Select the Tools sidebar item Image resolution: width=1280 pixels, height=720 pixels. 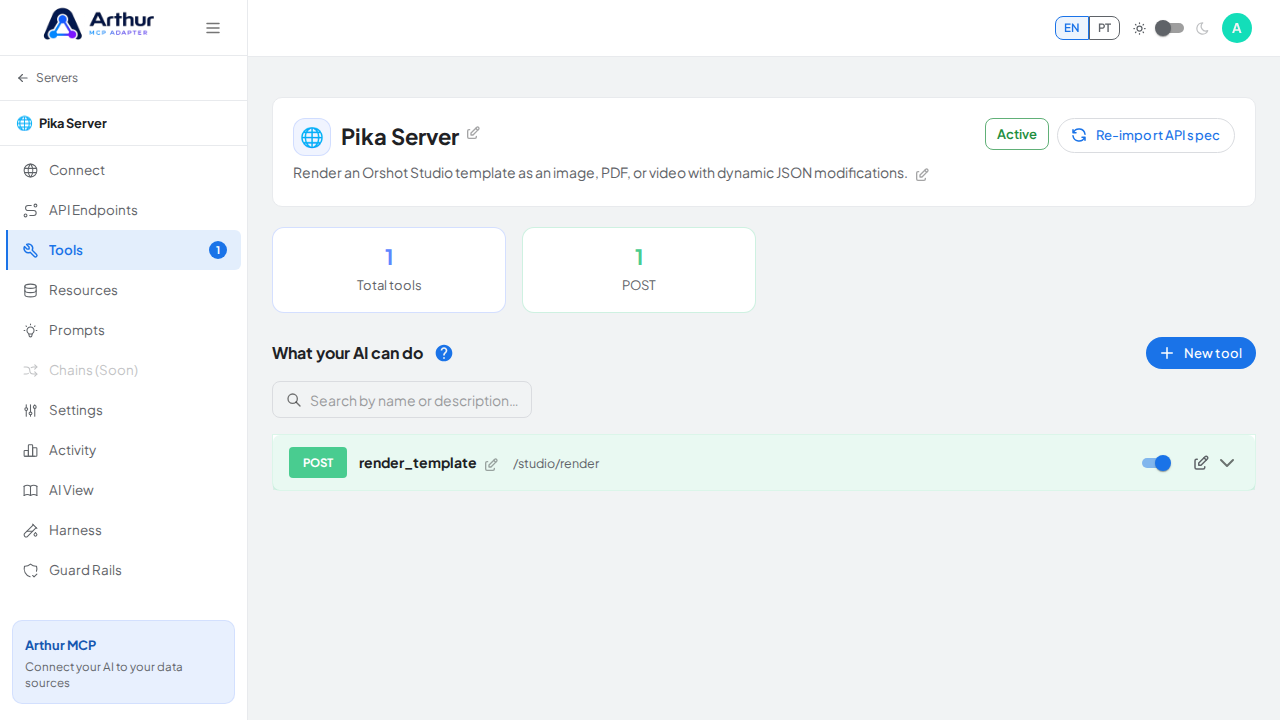click(123, 250)
